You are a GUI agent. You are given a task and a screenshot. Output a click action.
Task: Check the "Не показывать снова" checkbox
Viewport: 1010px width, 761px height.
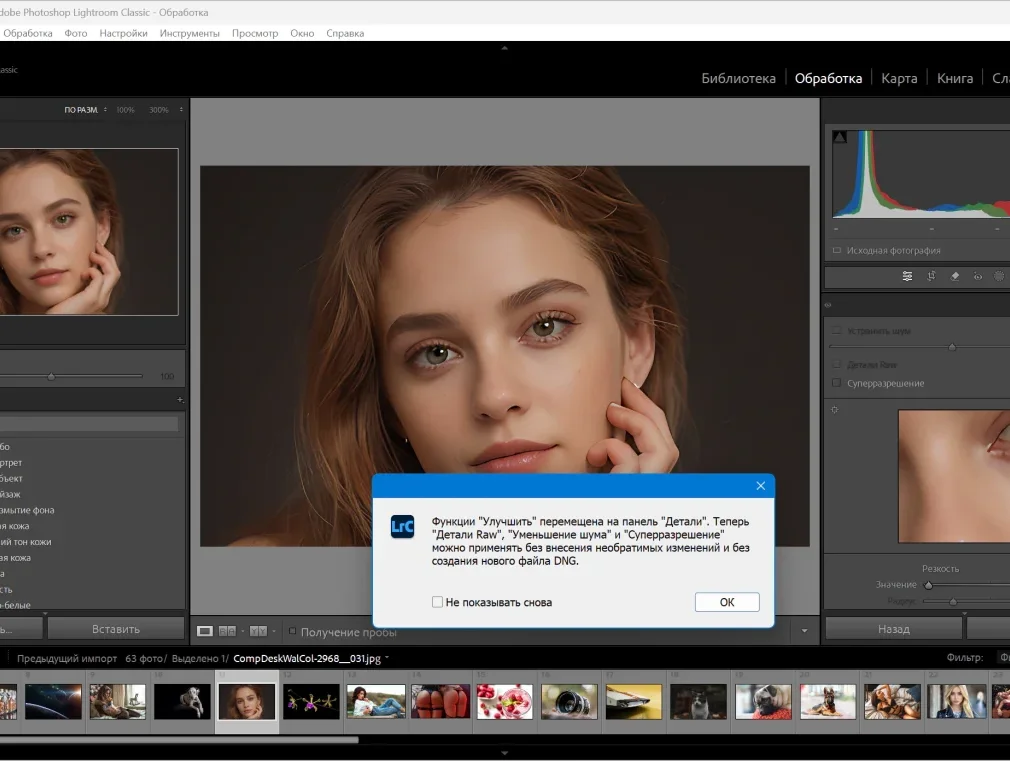437,602
